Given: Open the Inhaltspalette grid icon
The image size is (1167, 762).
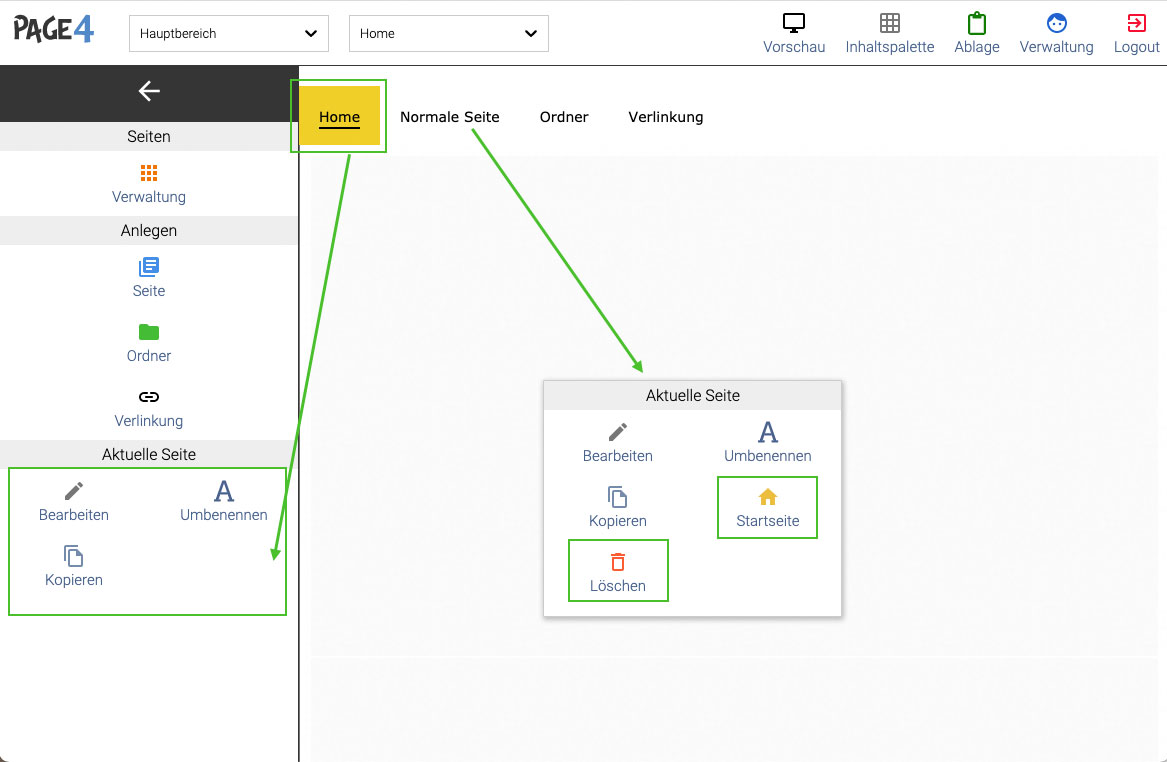Looking at the screenshot, I should point(889,23).
